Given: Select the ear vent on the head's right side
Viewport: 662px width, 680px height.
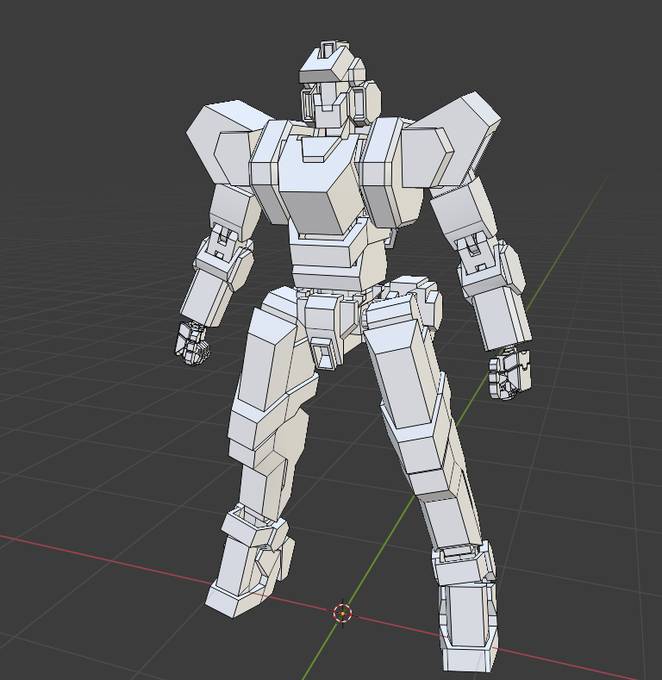Looking at the screenshot, I should pyautogui.click(x=366, y=101).
